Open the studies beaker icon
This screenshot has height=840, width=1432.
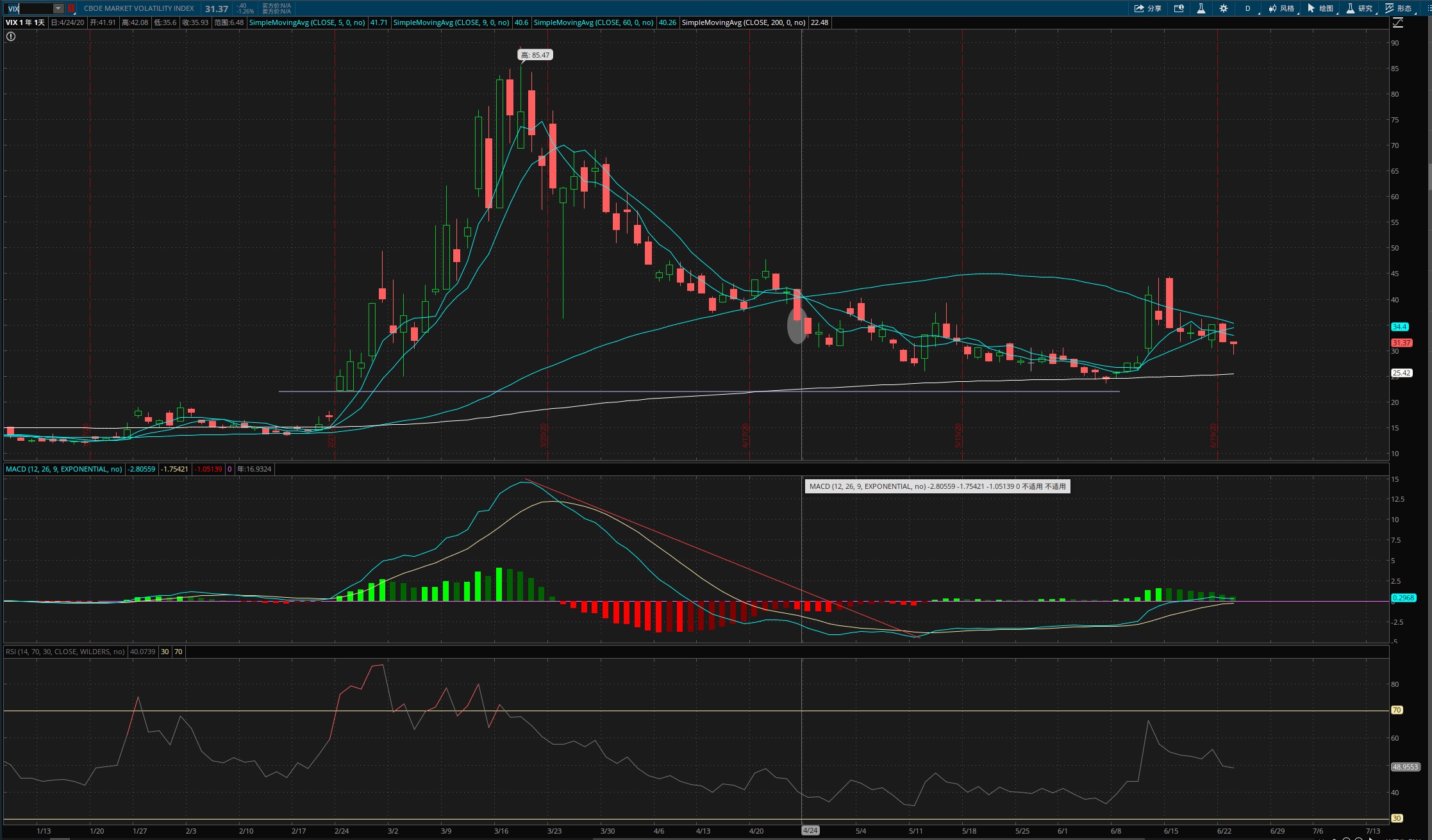(1201, 8)
